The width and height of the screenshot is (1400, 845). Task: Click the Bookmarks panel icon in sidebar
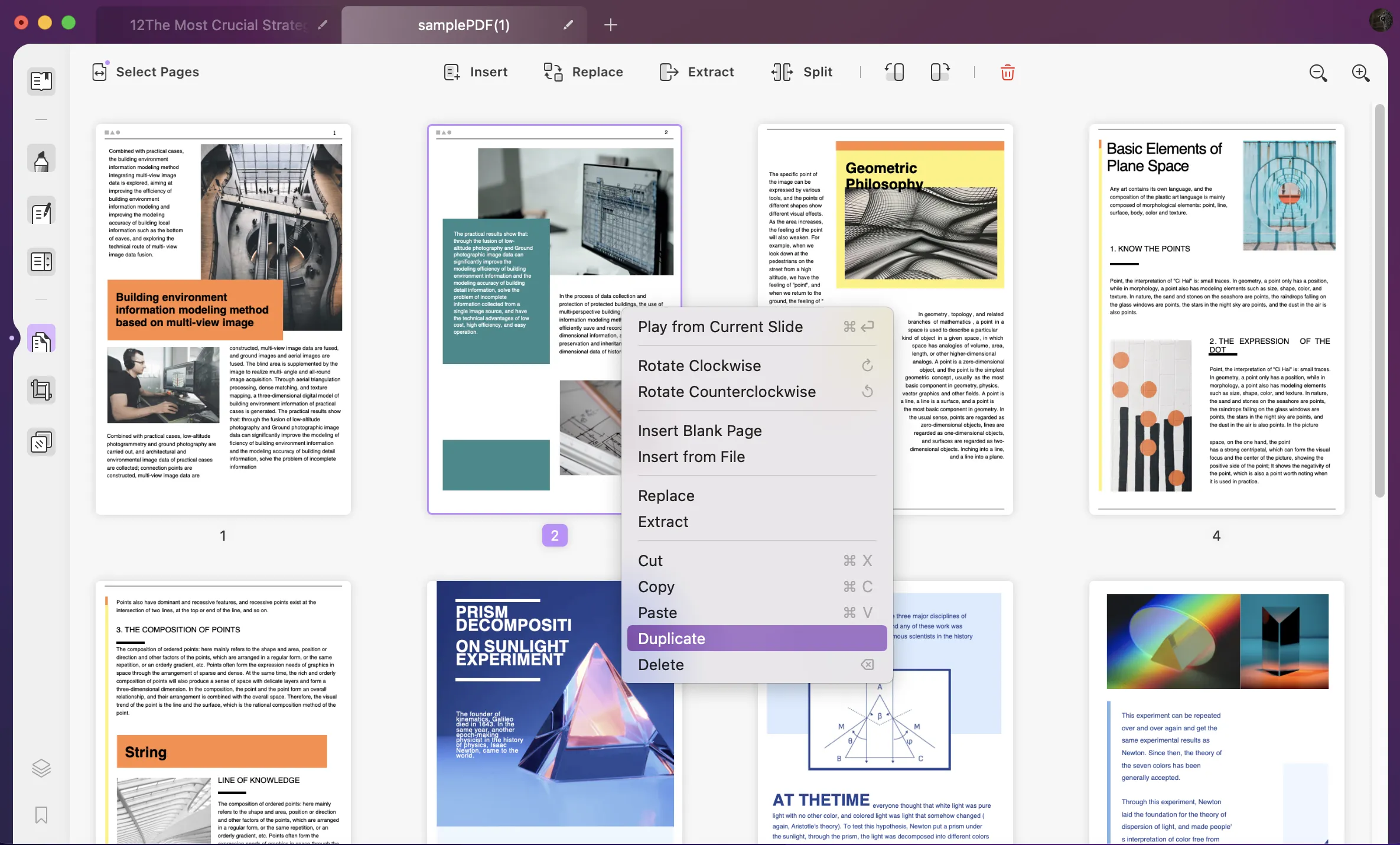coord(41,815)
